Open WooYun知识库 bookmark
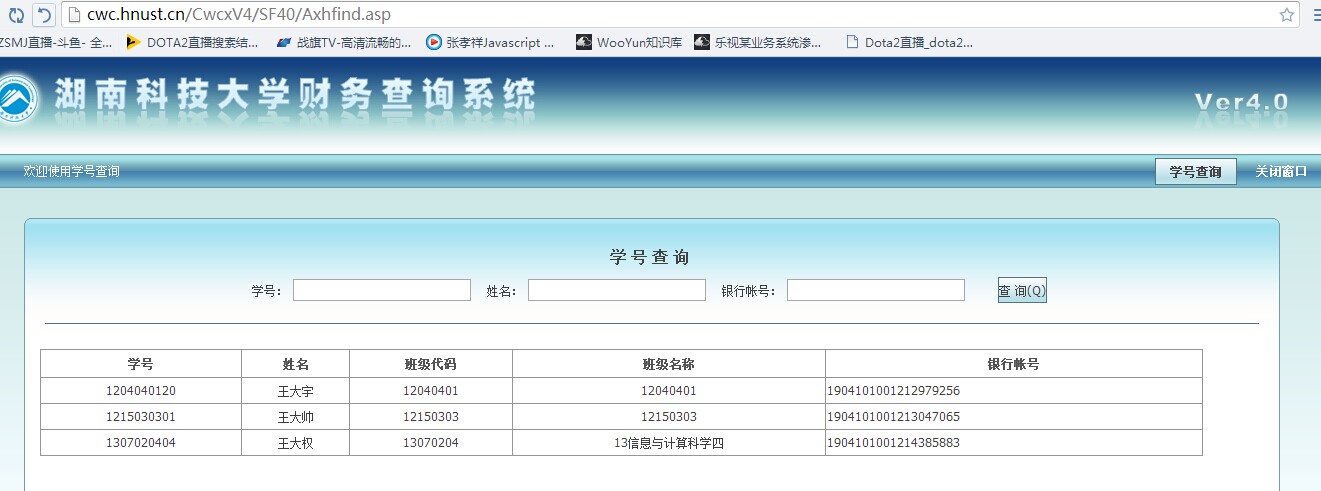The image size is (1321, 491). [x=628, y=42]
